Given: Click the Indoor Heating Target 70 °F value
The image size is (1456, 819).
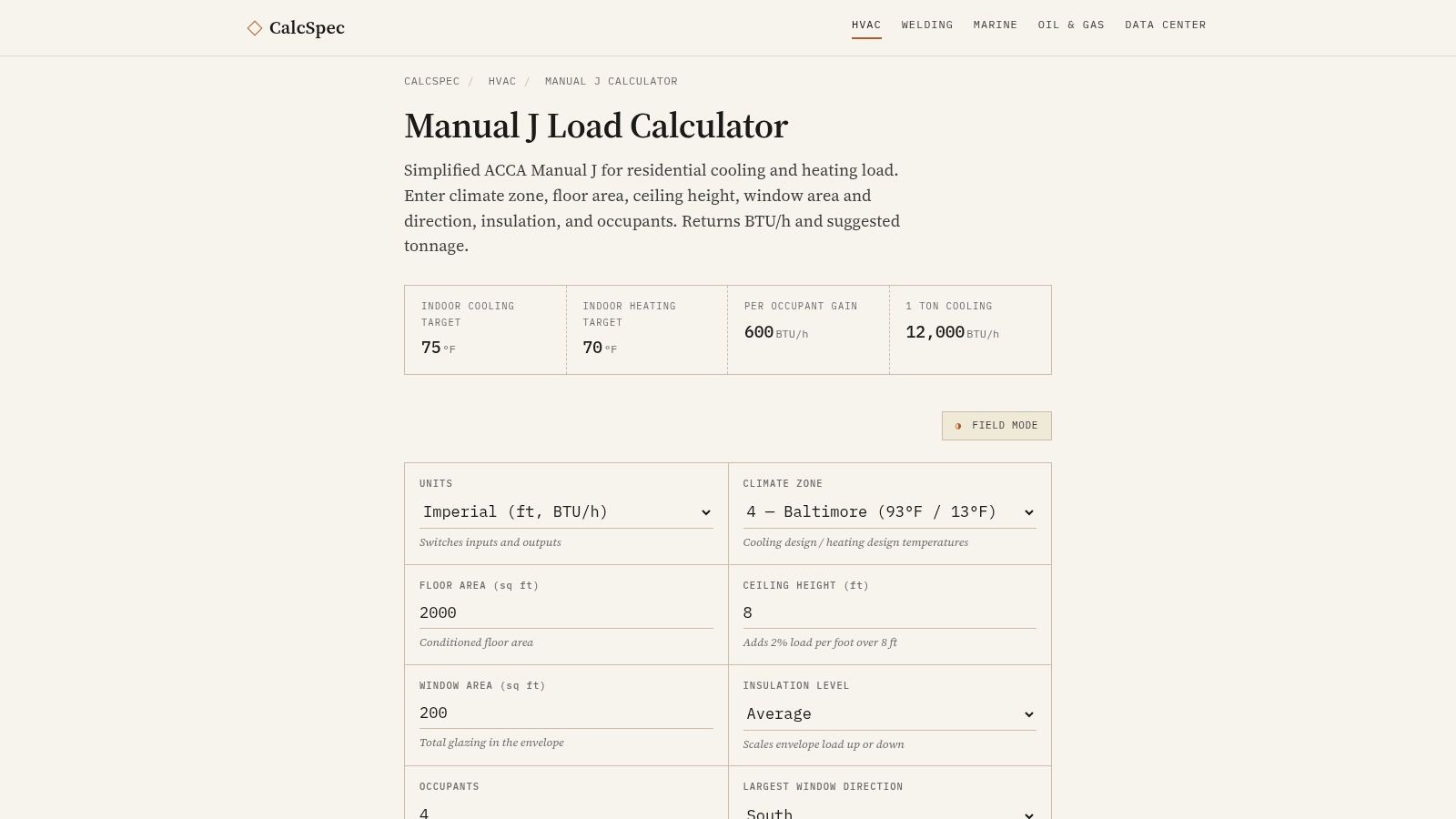Looking at the screenshot, I should pos(600,348).
